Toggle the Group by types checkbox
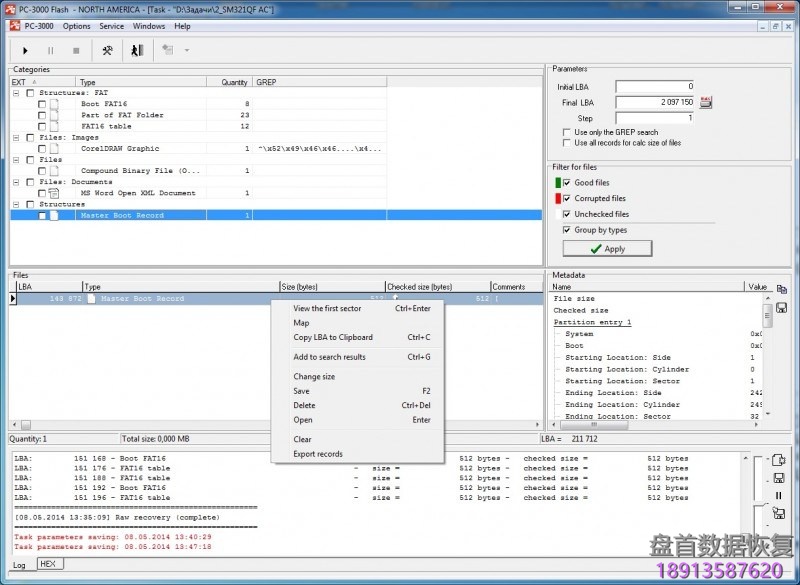The image size is (800, 585). 567,230
